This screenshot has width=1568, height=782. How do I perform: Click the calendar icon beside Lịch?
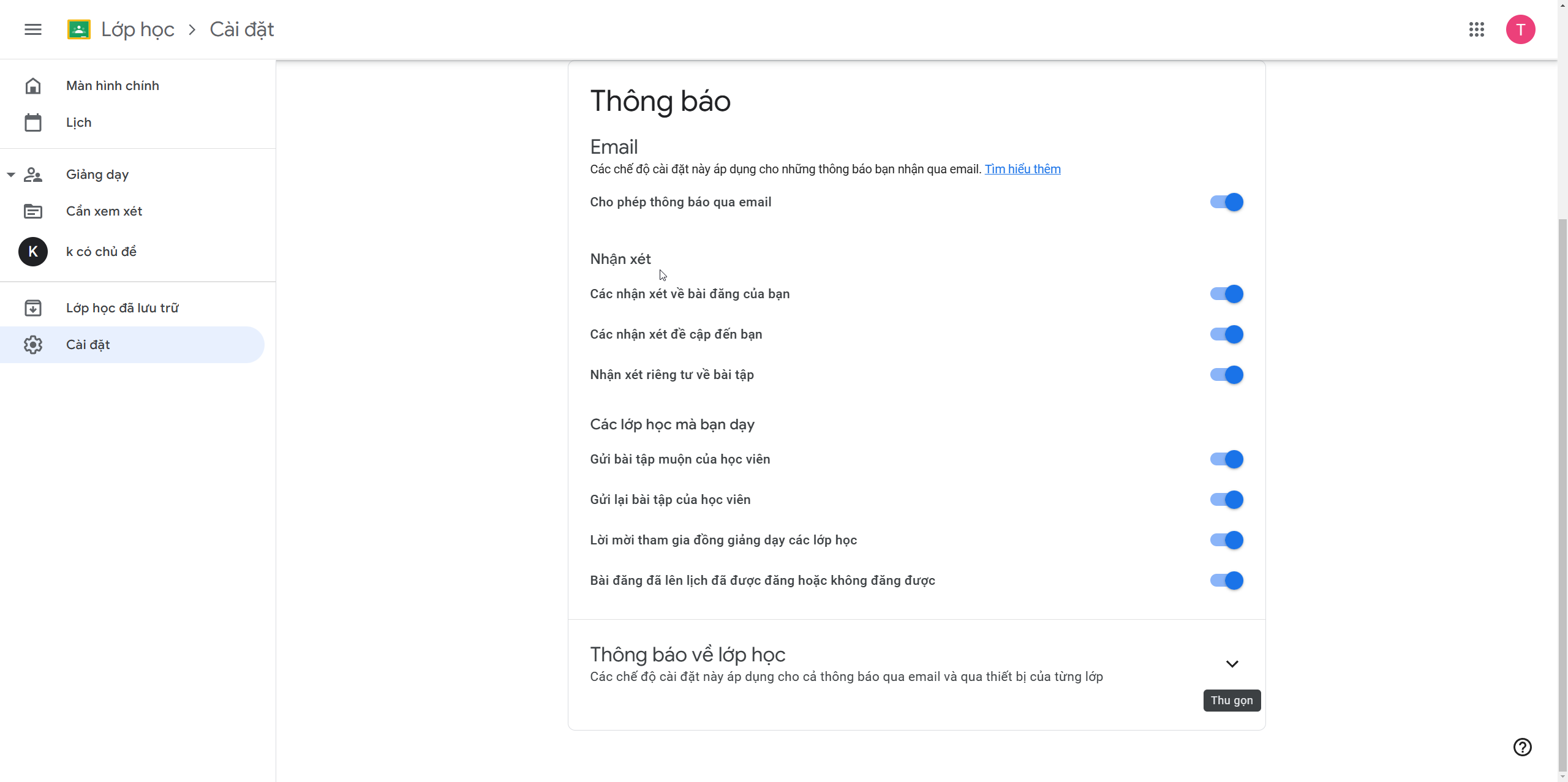[33, 122]
